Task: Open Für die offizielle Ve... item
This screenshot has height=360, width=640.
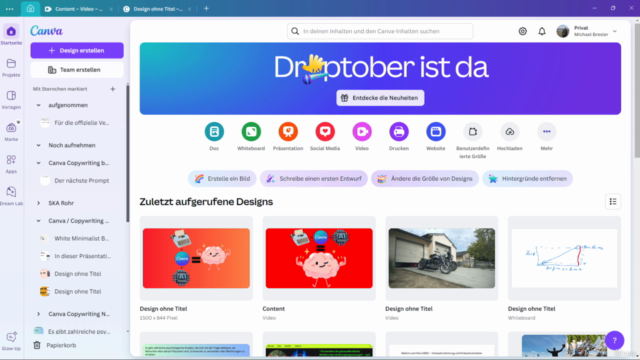Action: (75, 123)
